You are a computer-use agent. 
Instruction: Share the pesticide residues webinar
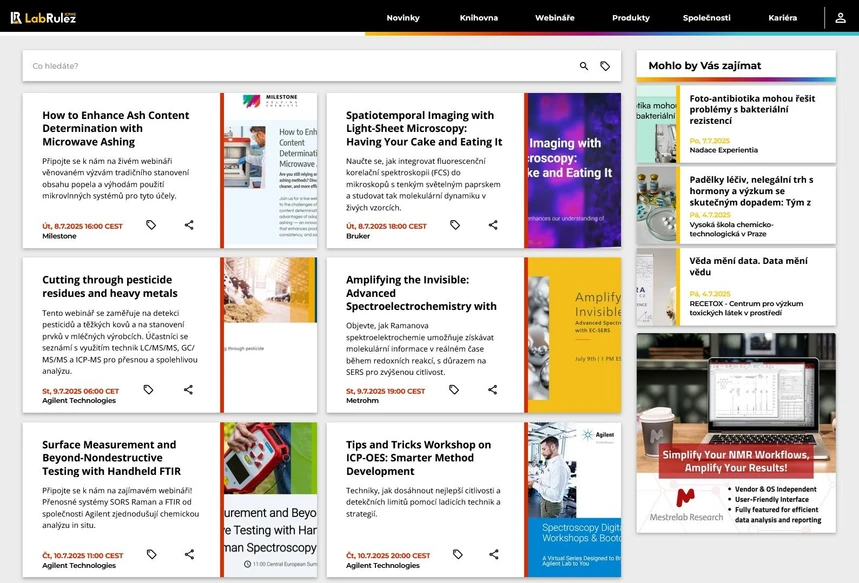[x=188, y=390]
